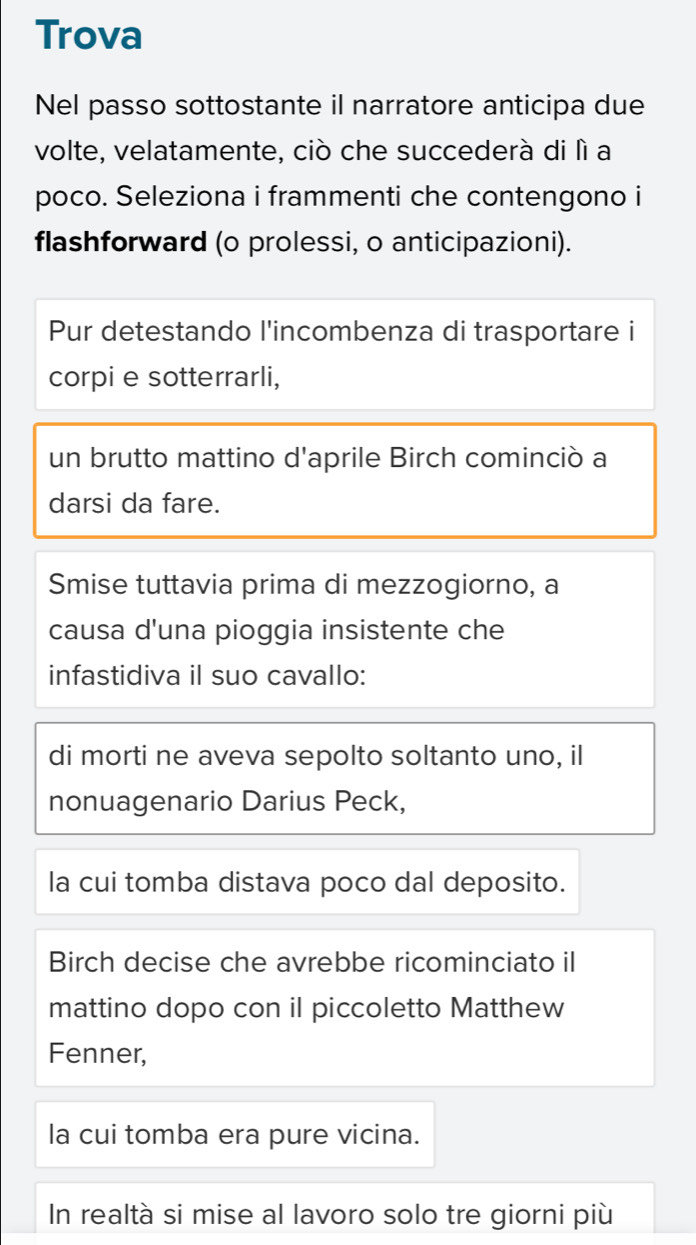Select "la cui tomba distava poco dal deposito"
Screen dimensions: 696x1245
click(x=307, y=882)
